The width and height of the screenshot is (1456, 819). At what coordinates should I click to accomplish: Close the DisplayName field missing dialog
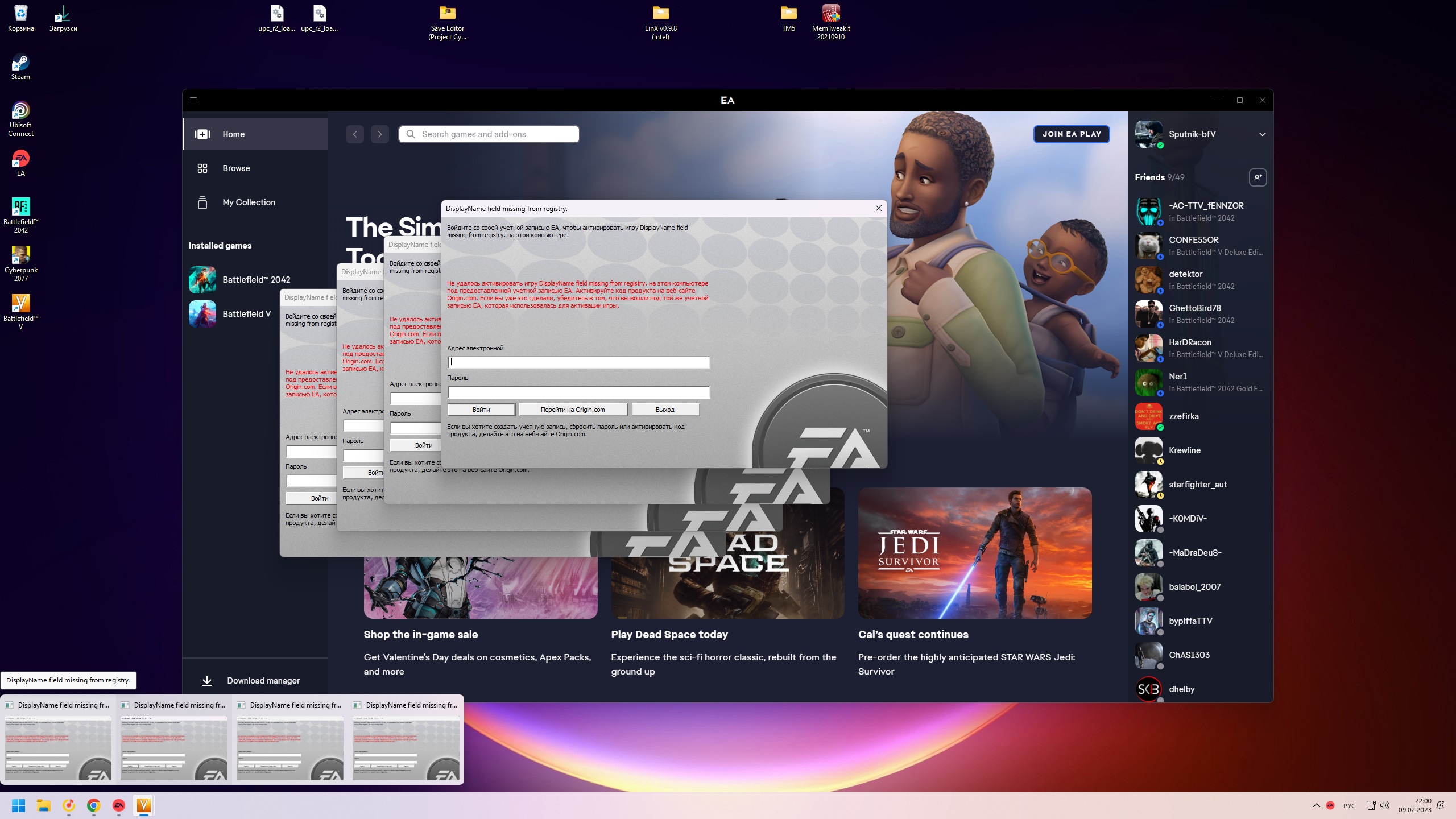(878, 209)
